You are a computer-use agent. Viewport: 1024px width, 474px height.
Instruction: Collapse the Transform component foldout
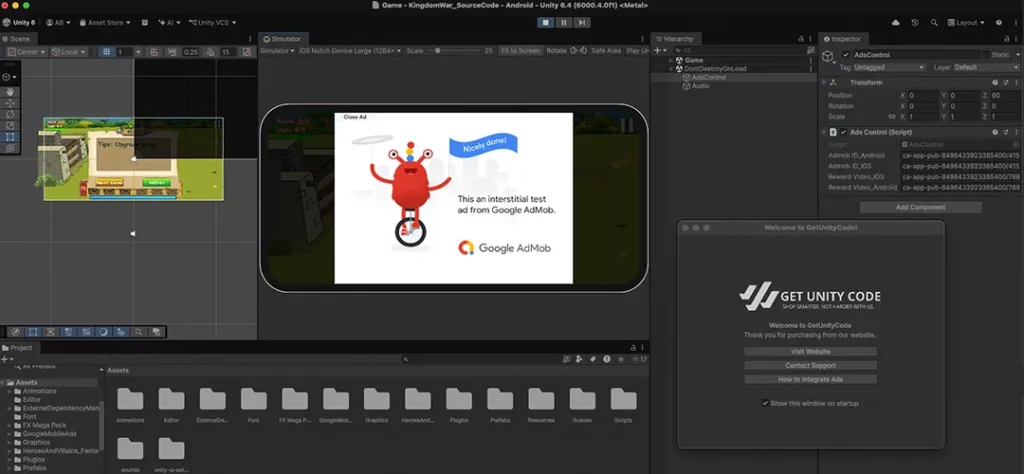point(824,82)
